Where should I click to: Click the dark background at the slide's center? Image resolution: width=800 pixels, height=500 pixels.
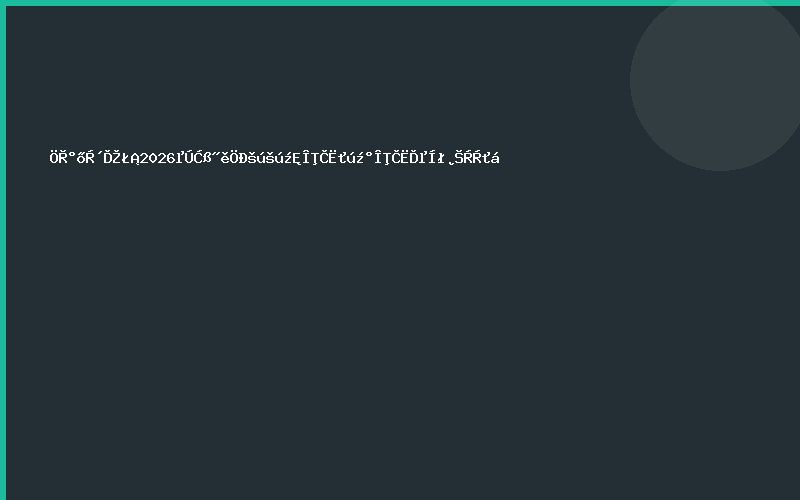(400, 250)
